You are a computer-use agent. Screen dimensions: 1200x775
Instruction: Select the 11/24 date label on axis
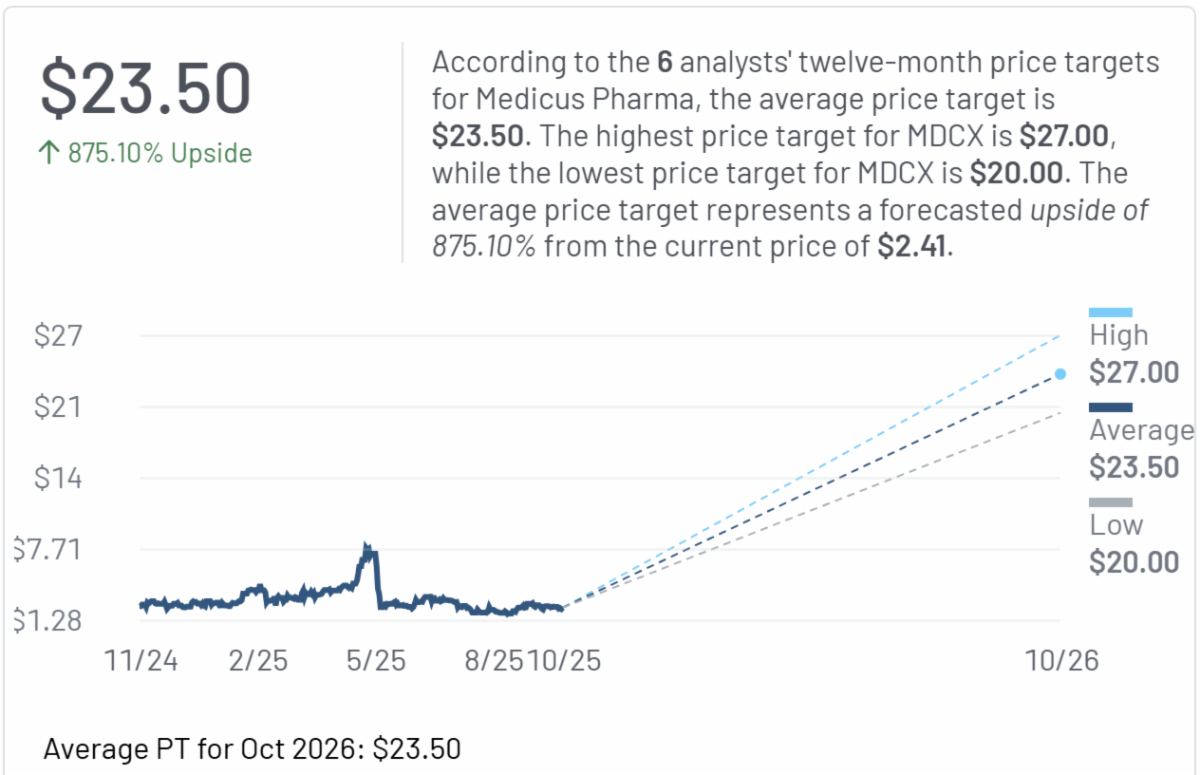[141, 661]
